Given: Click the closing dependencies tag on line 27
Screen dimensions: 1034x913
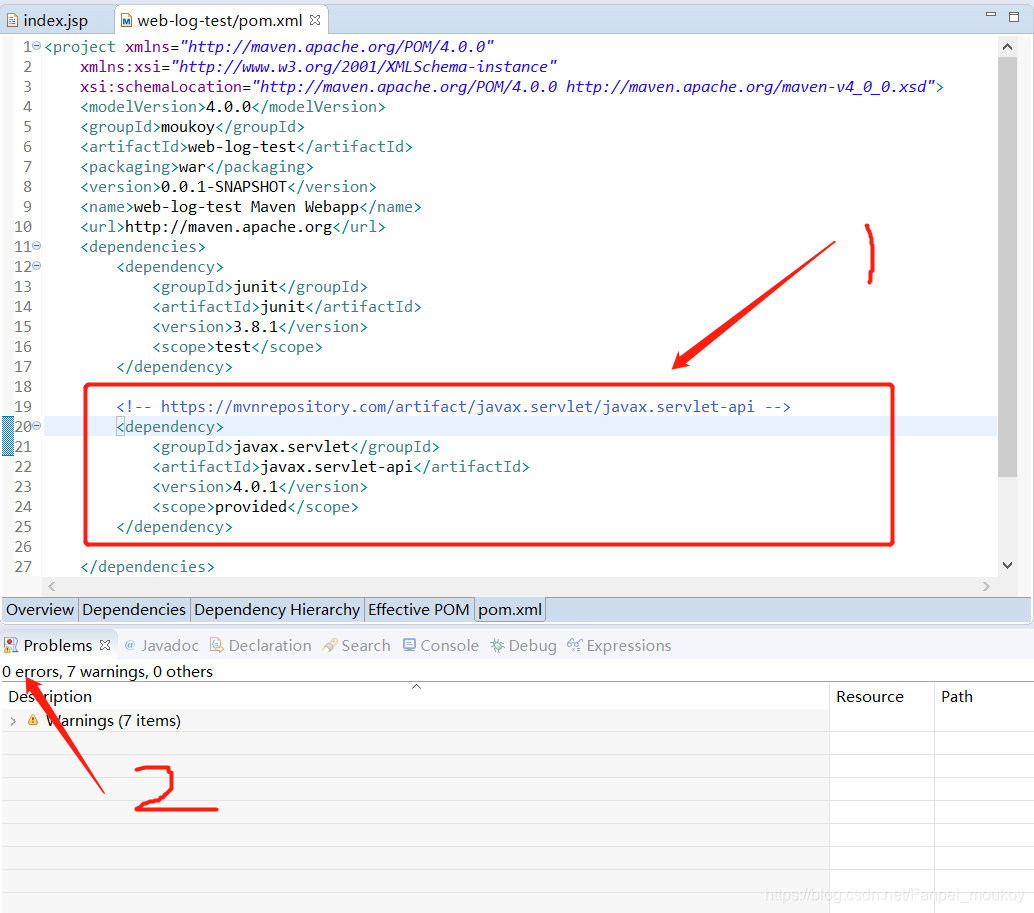Looking at the screenshot, I should 148,566.
